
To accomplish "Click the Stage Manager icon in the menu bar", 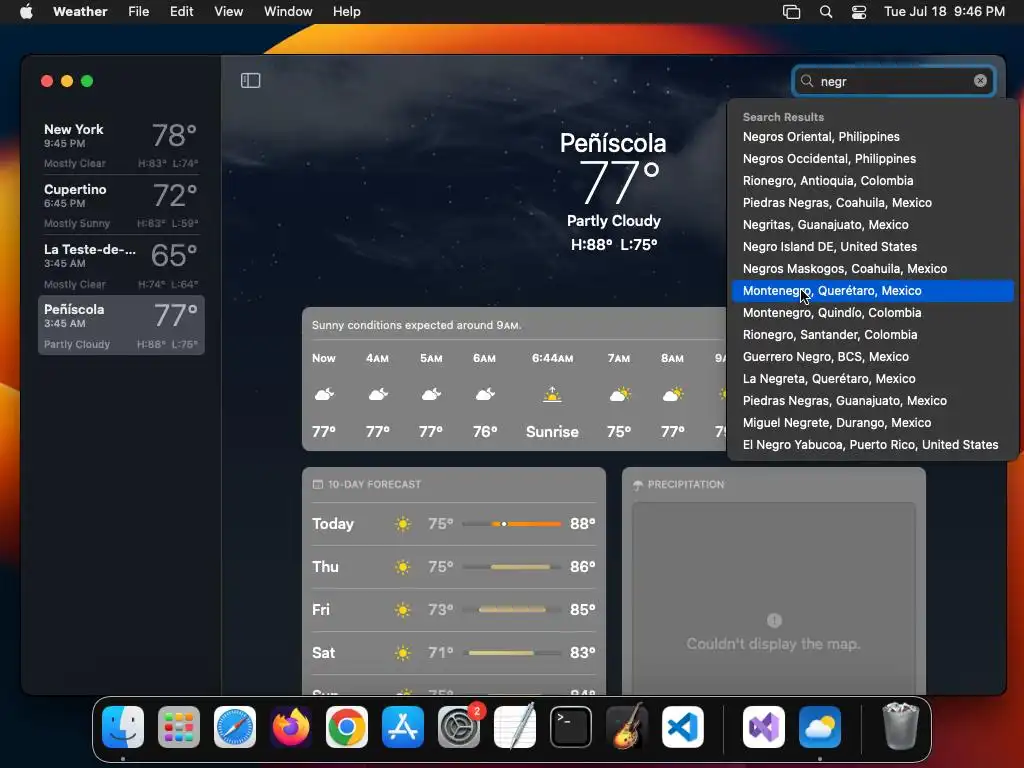I will tap(792, 11).
